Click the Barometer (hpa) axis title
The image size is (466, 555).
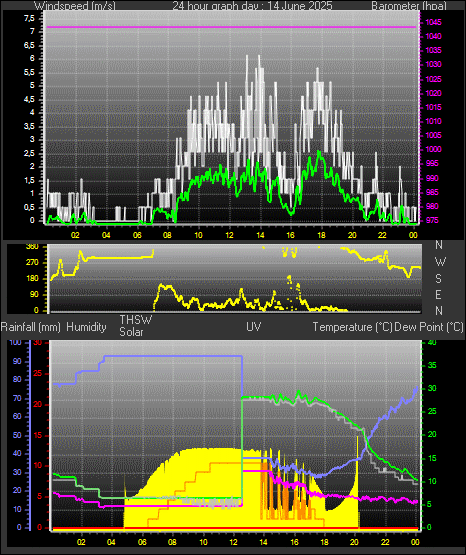pos(409,5)
